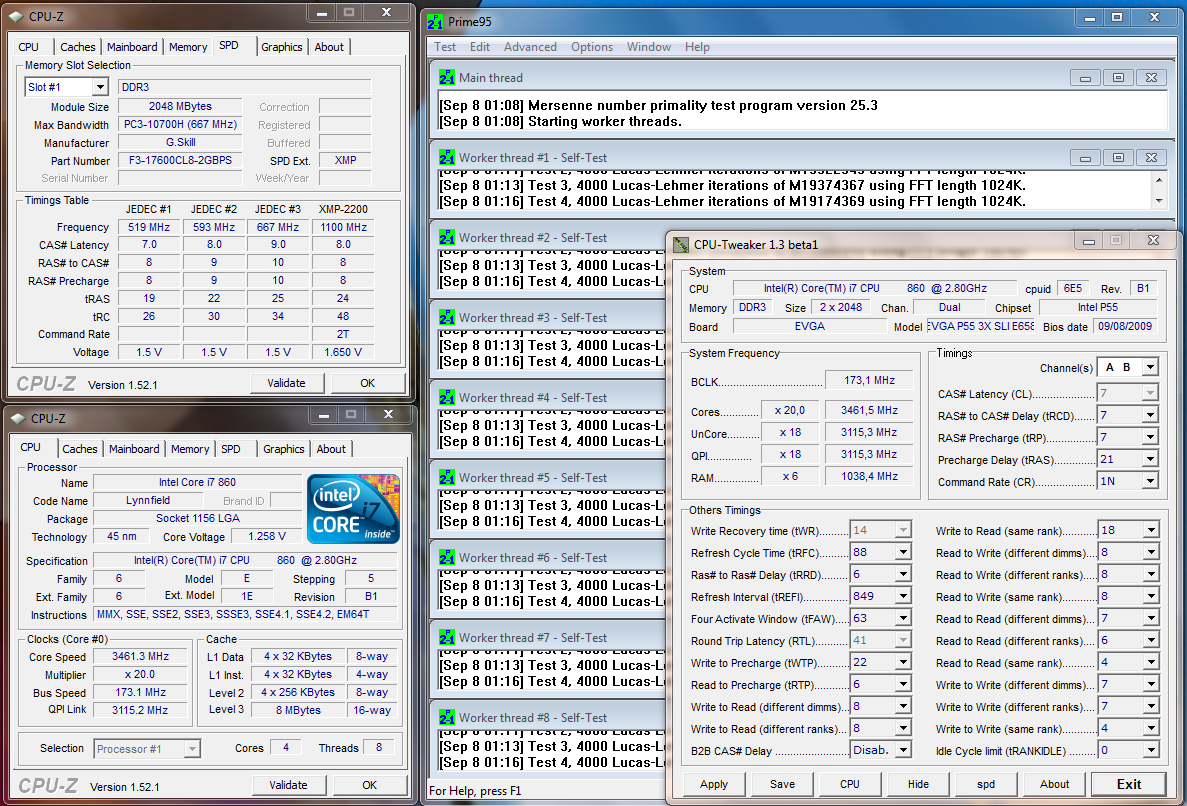1187x806 pixels.
Task: Open the Channel(s) A B dropdown
Action: tap(1150, 368)
